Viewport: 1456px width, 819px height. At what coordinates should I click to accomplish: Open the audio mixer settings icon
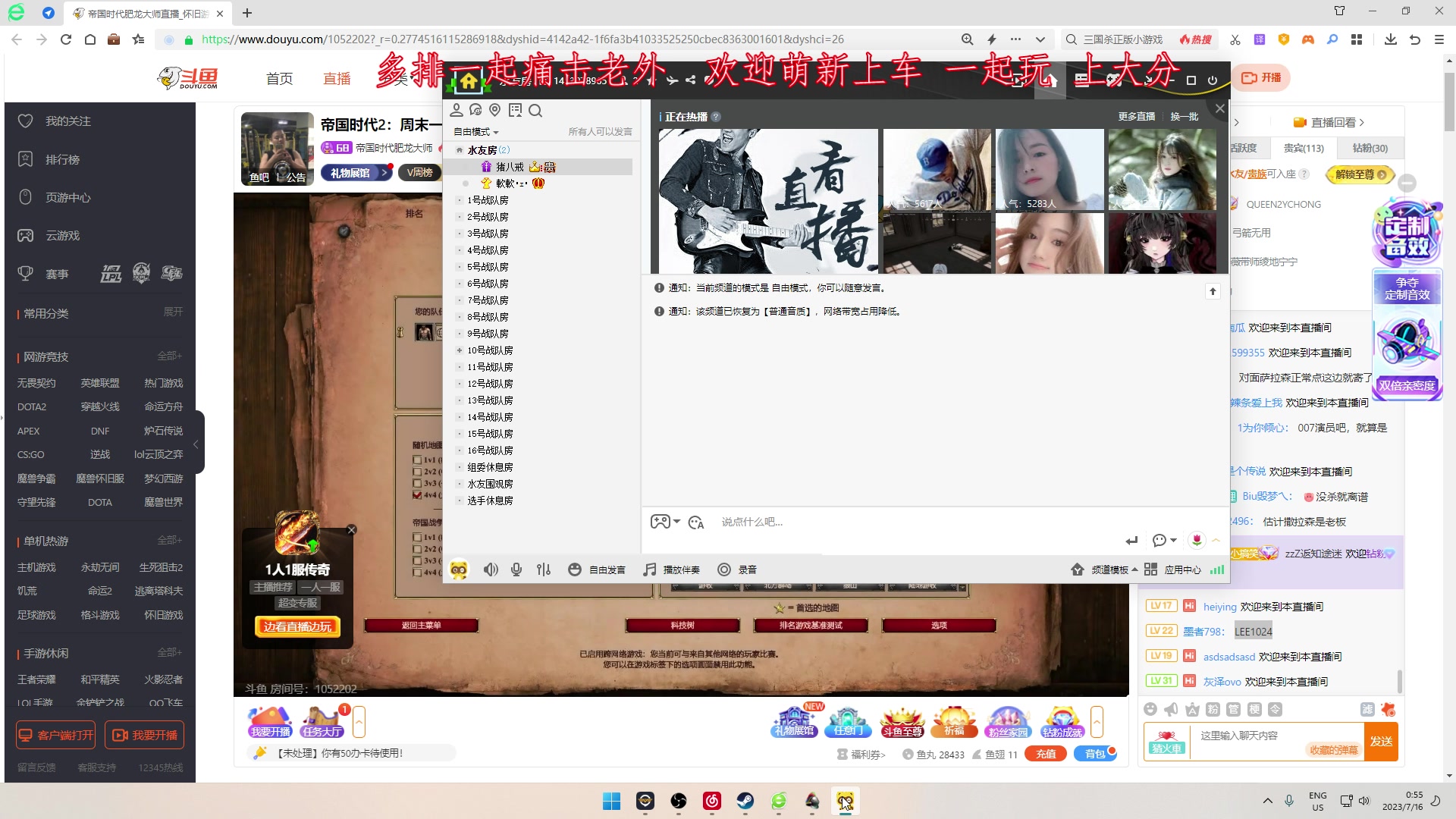[544, 570]
